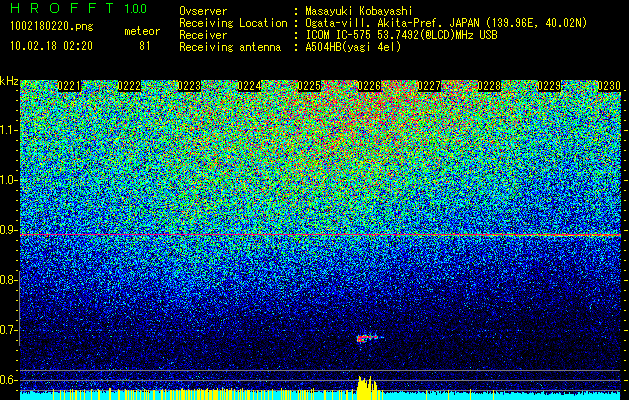This screenshot has height=400, width=629.
Task: Click the meteor count value 81
Action: (145, 46)
